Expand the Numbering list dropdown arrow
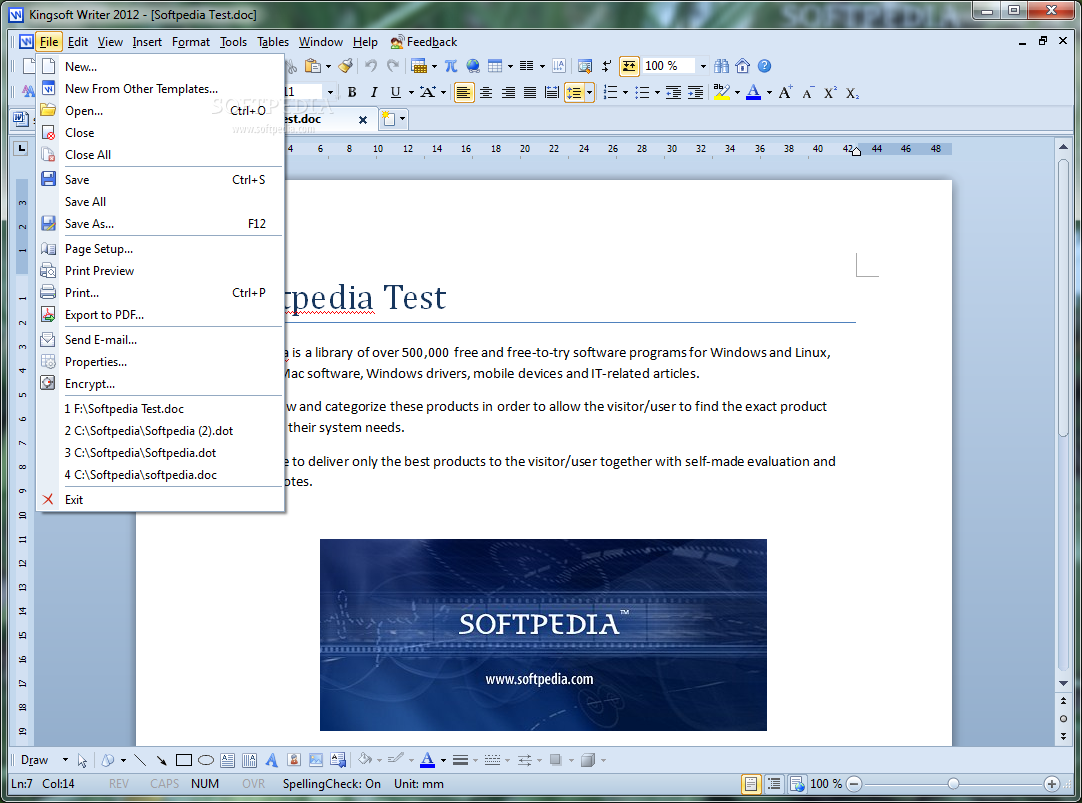 pos(625,92)
